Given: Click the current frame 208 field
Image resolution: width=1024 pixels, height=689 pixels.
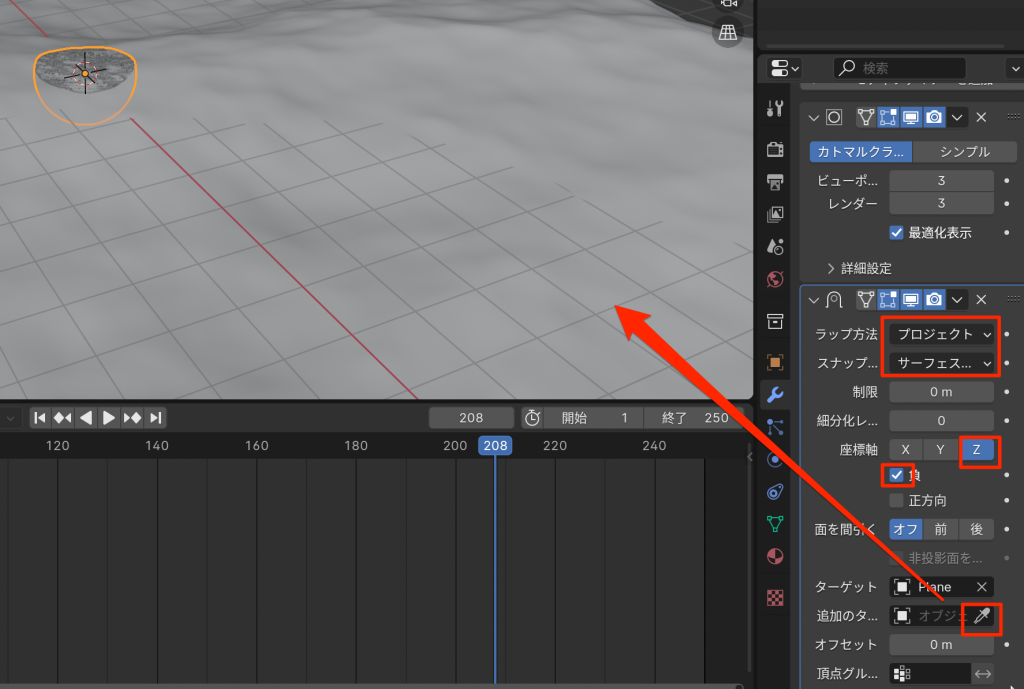Looking at the screenshot, I should [x=471, y=418].
